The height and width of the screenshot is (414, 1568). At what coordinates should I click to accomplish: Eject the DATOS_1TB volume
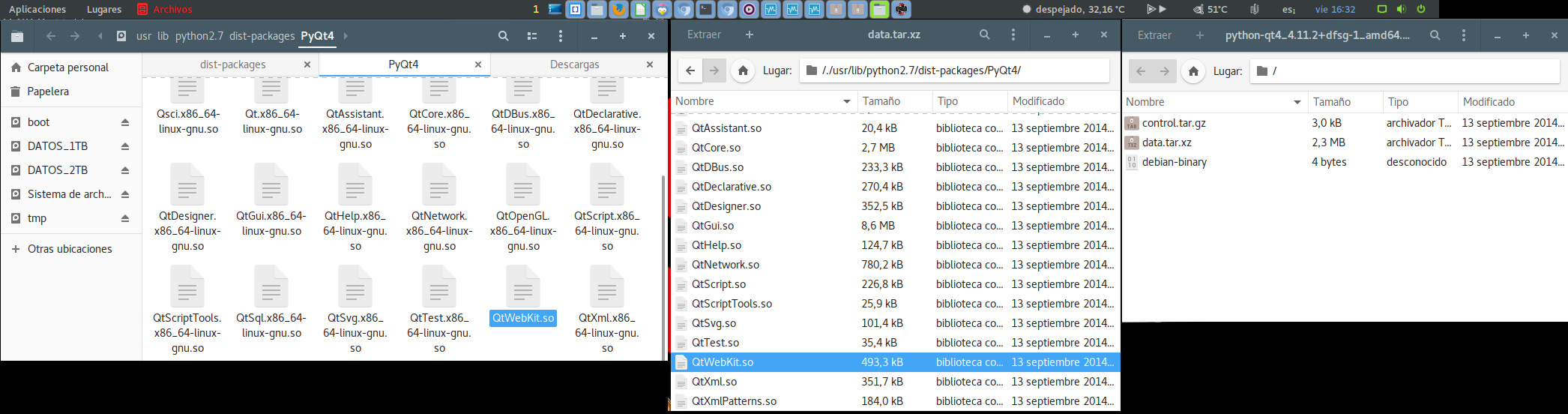(x=125, y=146)
